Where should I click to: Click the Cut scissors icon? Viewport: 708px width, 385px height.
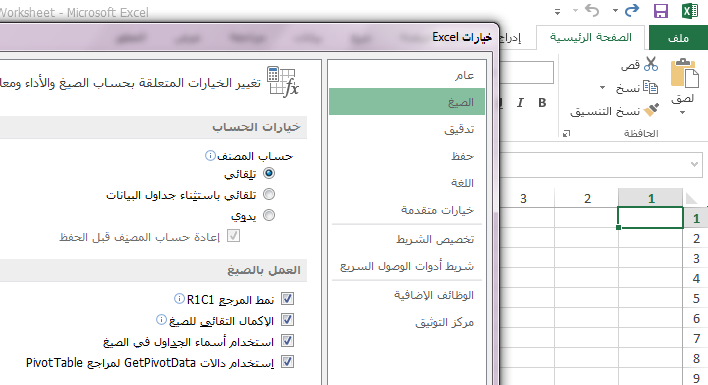click(651, 64)
